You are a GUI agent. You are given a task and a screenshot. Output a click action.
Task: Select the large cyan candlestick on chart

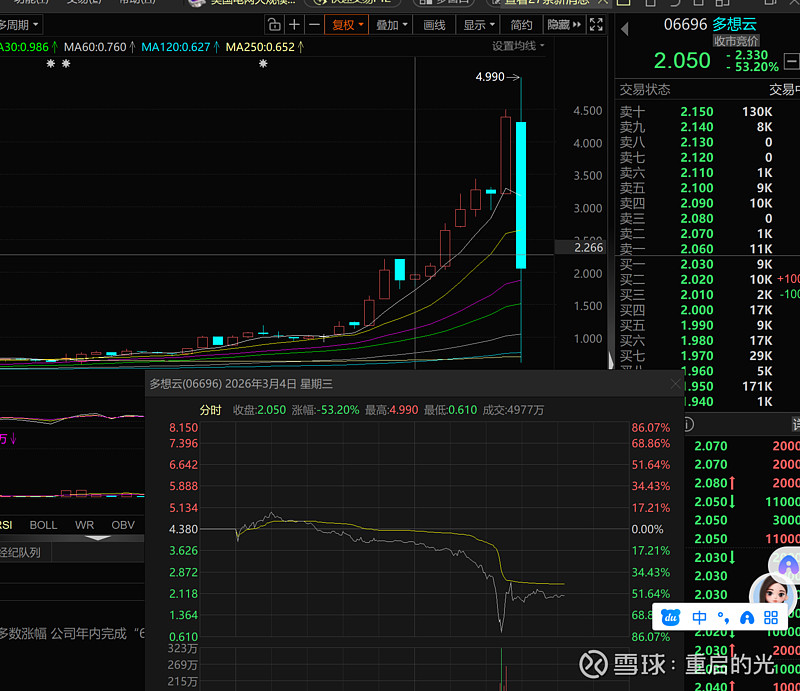(521, 195)
